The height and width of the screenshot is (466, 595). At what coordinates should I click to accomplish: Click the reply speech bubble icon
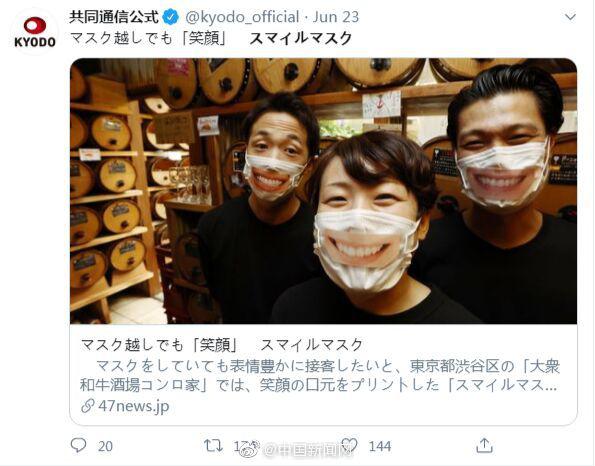pyautogui.click(x=79, y=445)
